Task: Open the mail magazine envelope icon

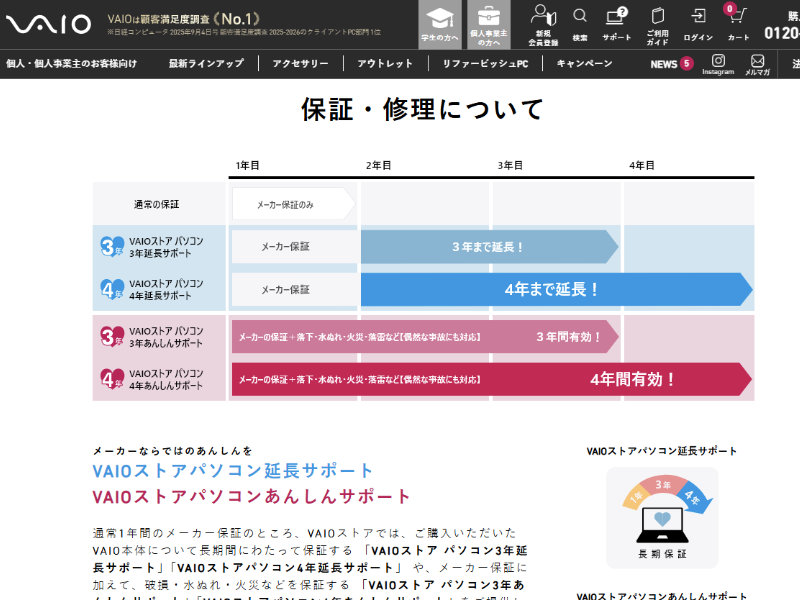Action: [757, 64]
